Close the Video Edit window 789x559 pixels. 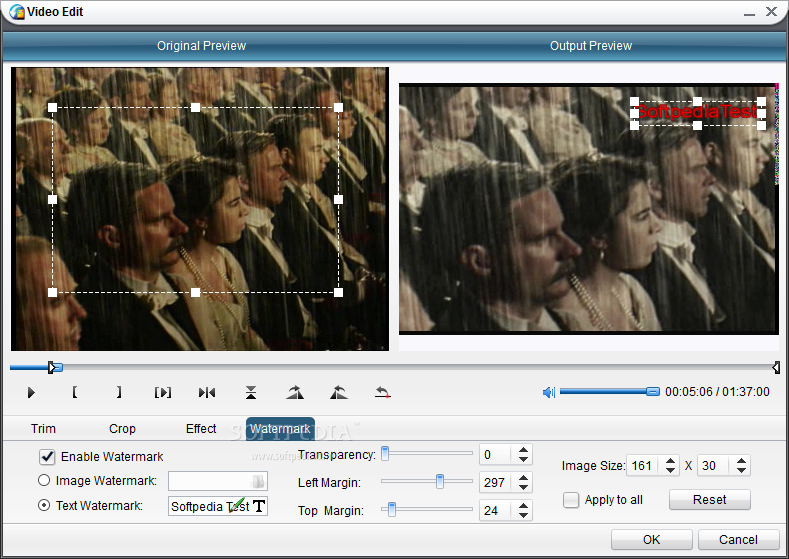(x=771, y=12)
